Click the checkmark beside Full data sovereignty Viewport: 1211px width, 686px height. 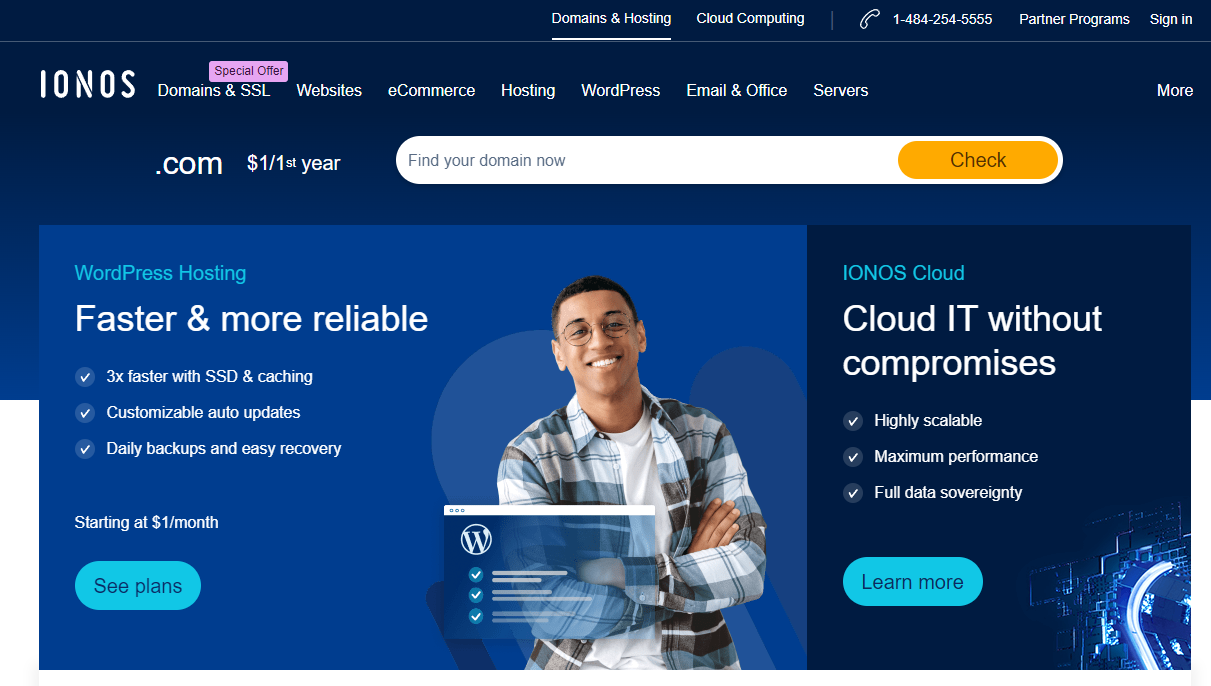click(x=853, y=493)
